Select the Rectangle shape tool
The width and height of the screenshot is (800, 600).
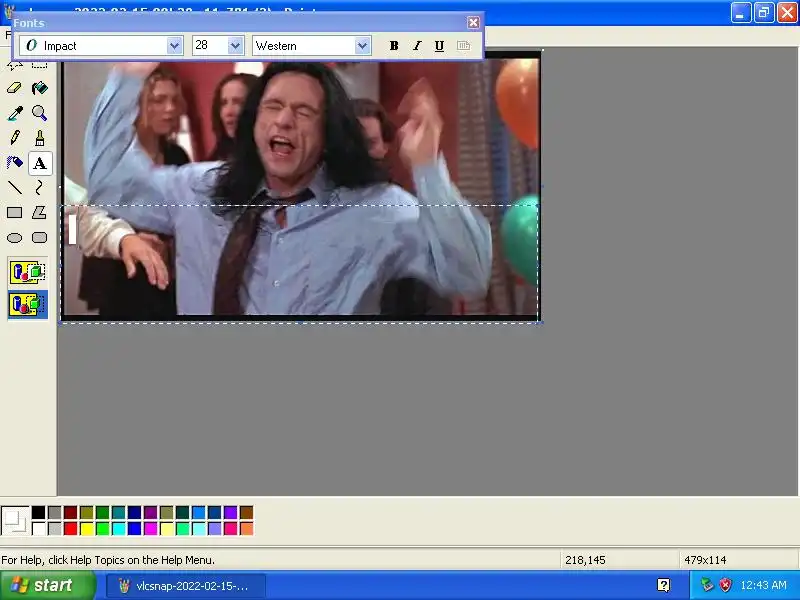[14, 213]
